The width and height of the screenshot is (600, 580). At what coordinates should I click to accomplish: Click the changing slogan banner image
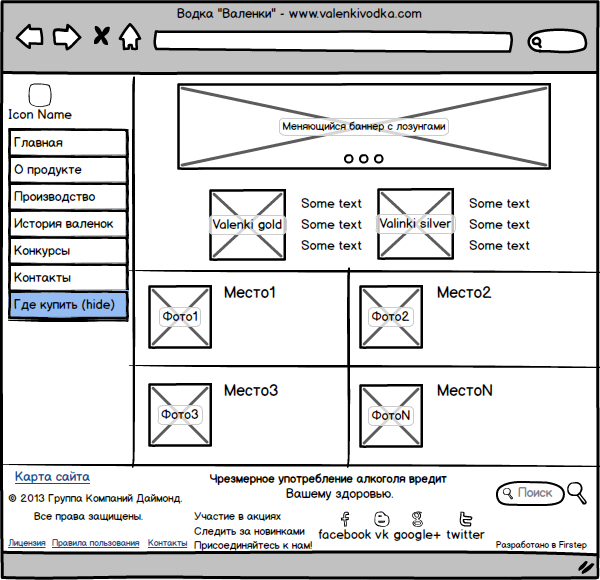[x=364, y=127]
